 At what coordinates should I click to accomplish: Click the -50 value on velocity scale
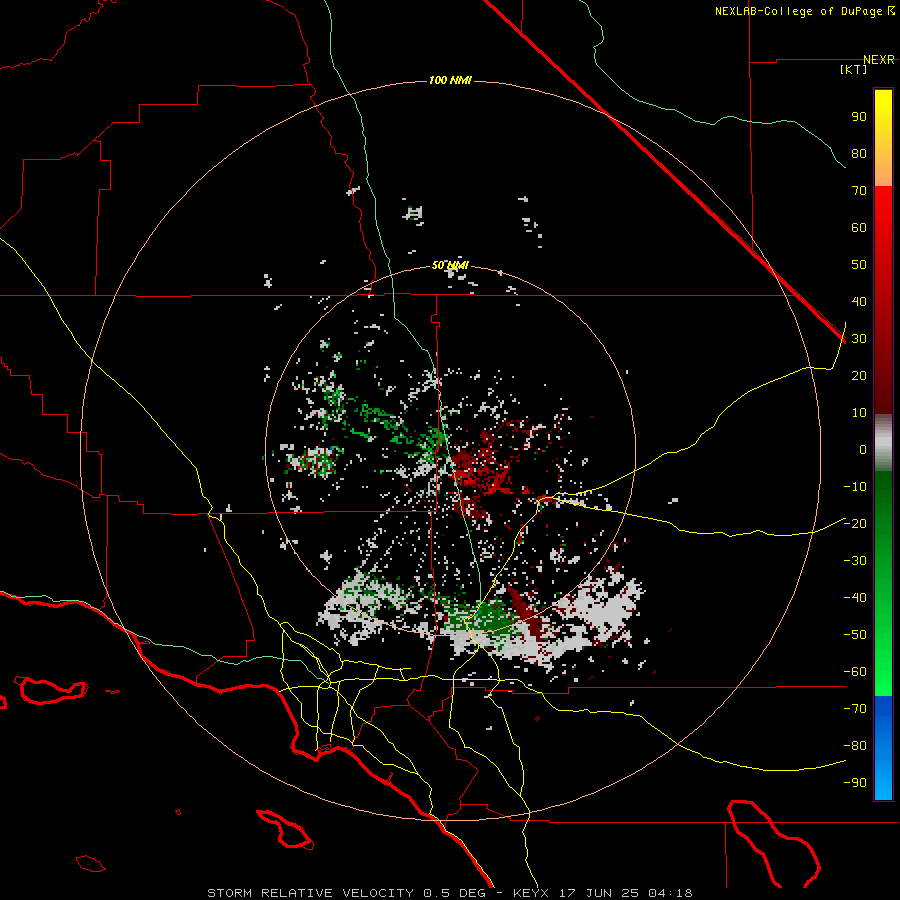point(855,635)
